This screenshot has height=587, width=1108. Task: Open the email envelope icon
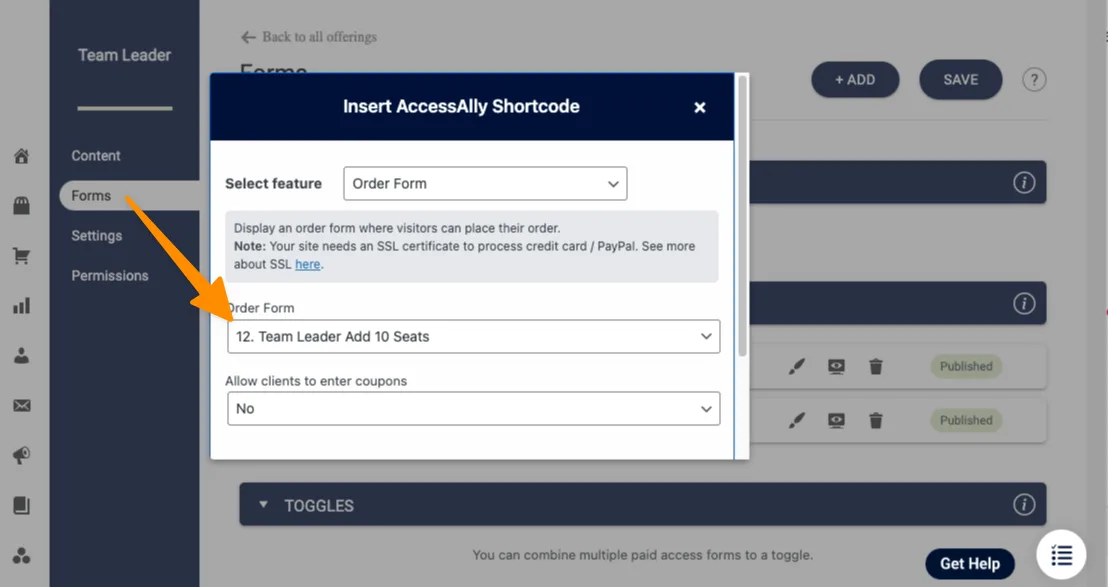22,405
